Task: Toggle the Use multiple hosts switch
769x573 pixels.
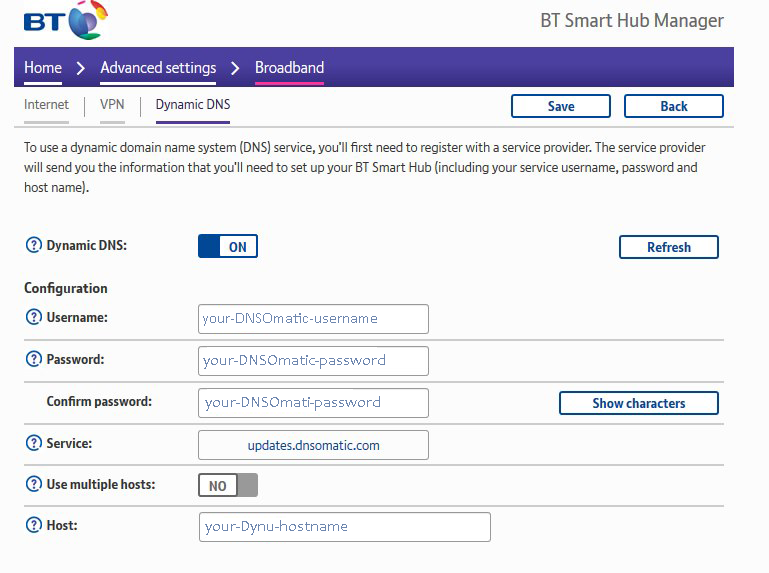Action: pos(228,485)
